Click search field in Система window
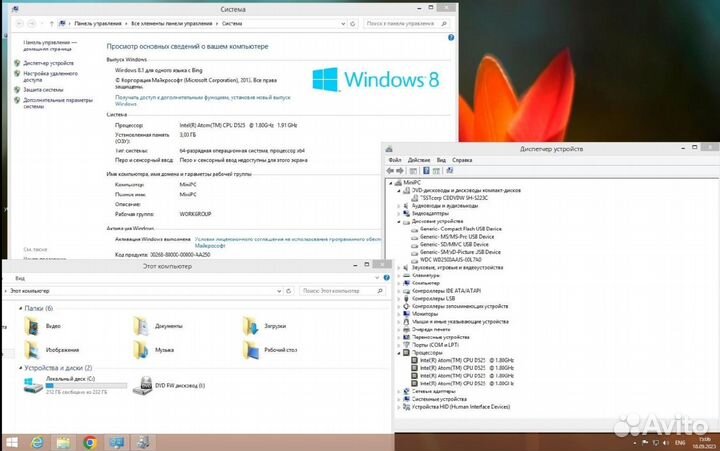 pyautogui.click(x=406, y=23)
